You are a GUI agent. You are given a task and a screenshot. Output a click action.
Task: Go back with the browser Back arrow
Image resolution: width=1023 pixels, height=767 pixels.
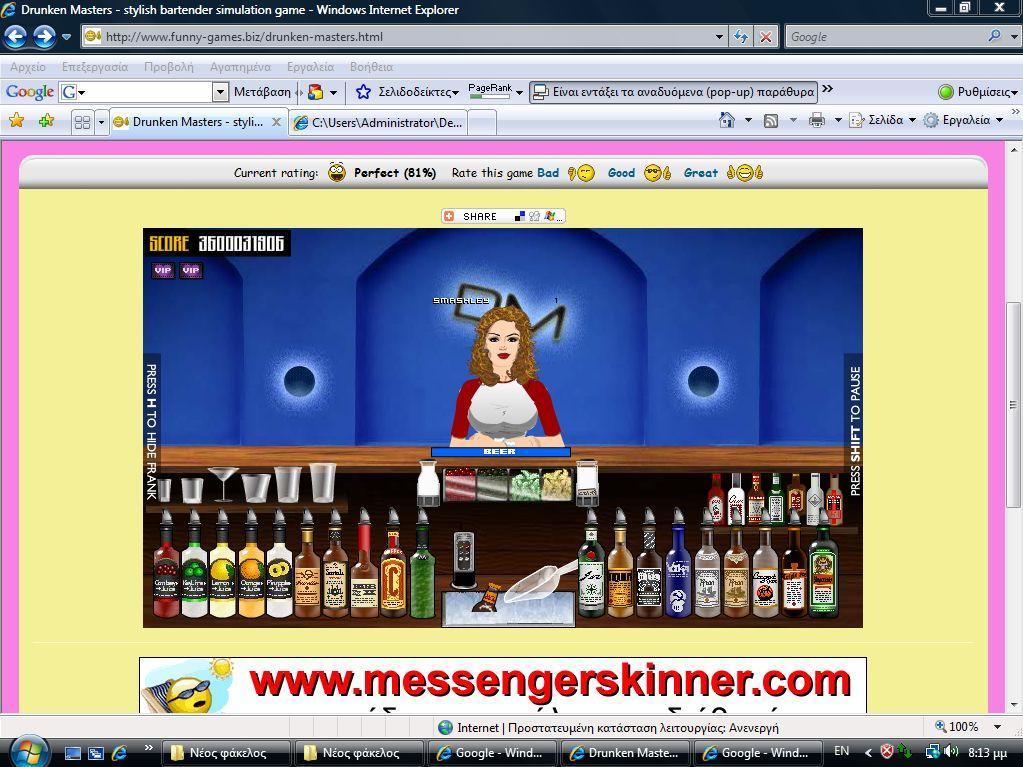tap(16, 37)
